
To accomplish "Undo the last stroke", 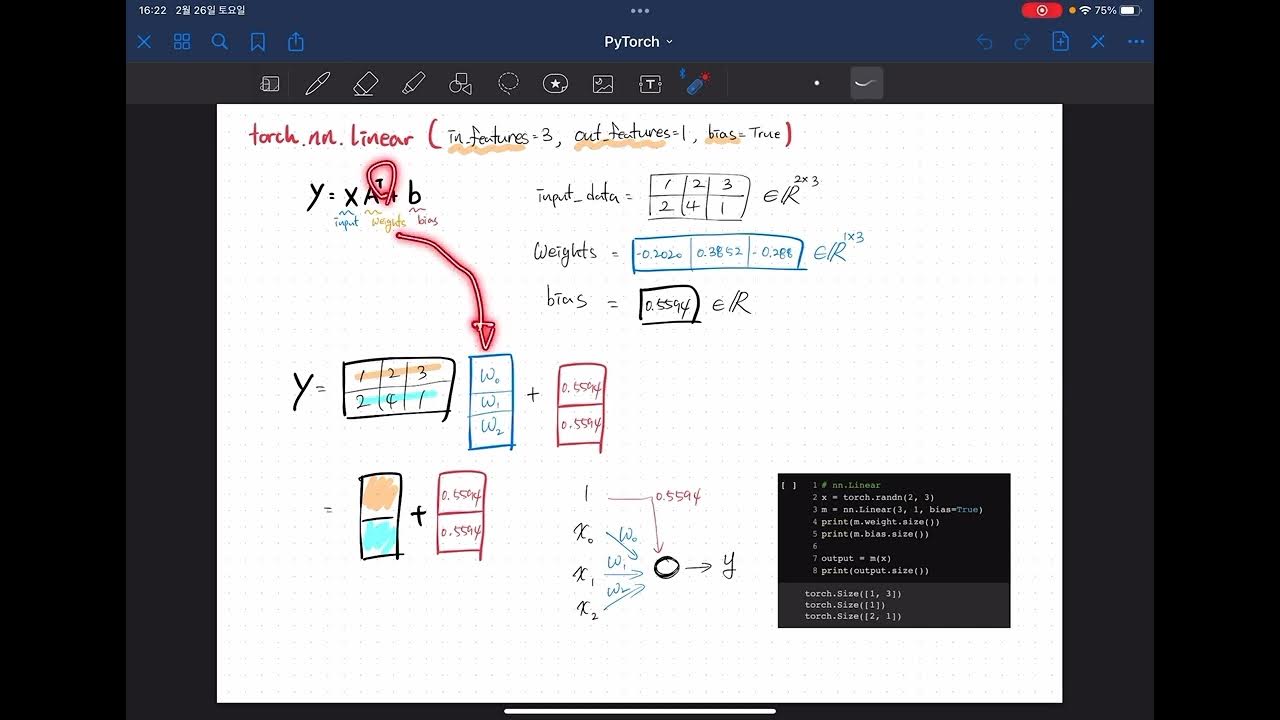I will pyautogui.click(x=984, y=42).
